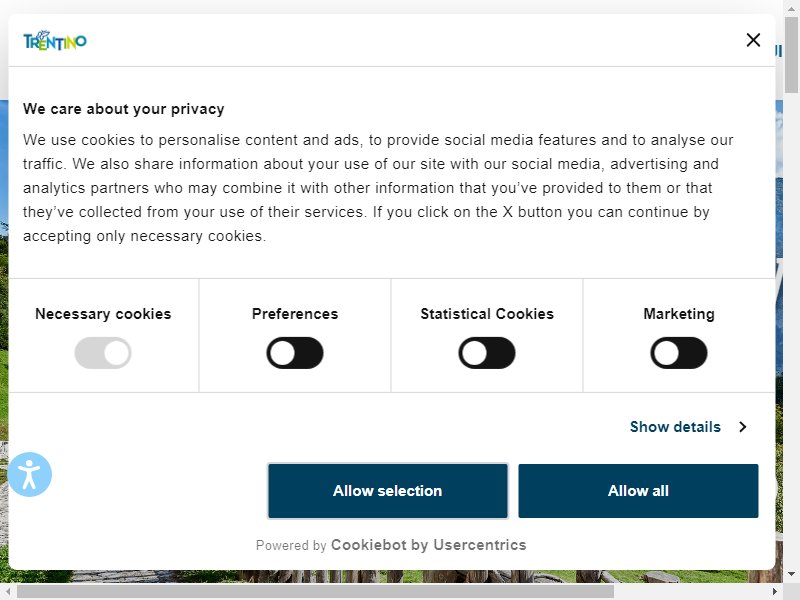Click the chevron next to Show details
The image size is (800, 600).
point(743,427)
